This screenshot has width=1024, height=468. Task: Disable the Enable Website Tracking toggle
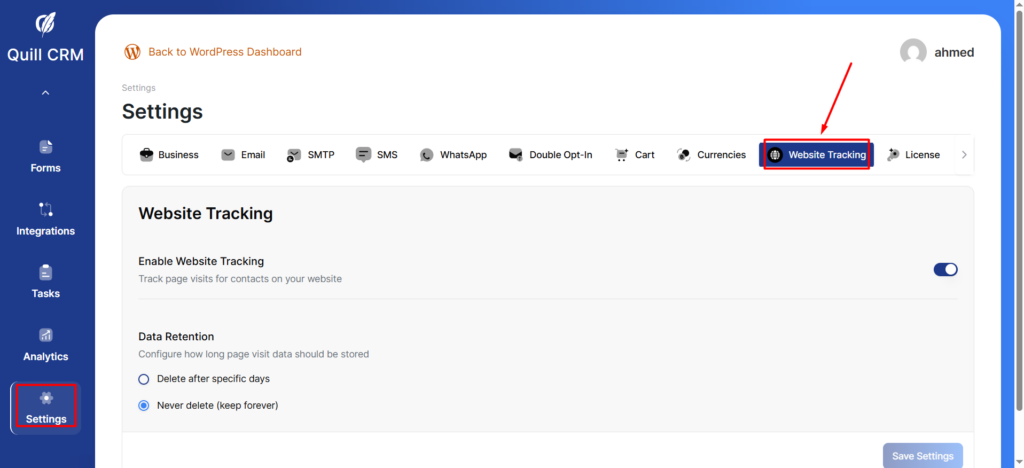tap(945, 269)
